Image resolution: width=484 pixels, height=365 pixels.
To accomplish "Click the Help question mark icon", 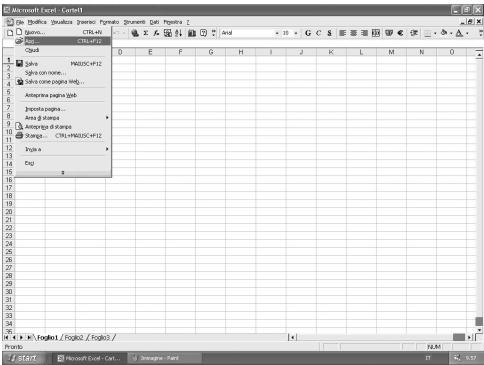I will coord(203,33).
